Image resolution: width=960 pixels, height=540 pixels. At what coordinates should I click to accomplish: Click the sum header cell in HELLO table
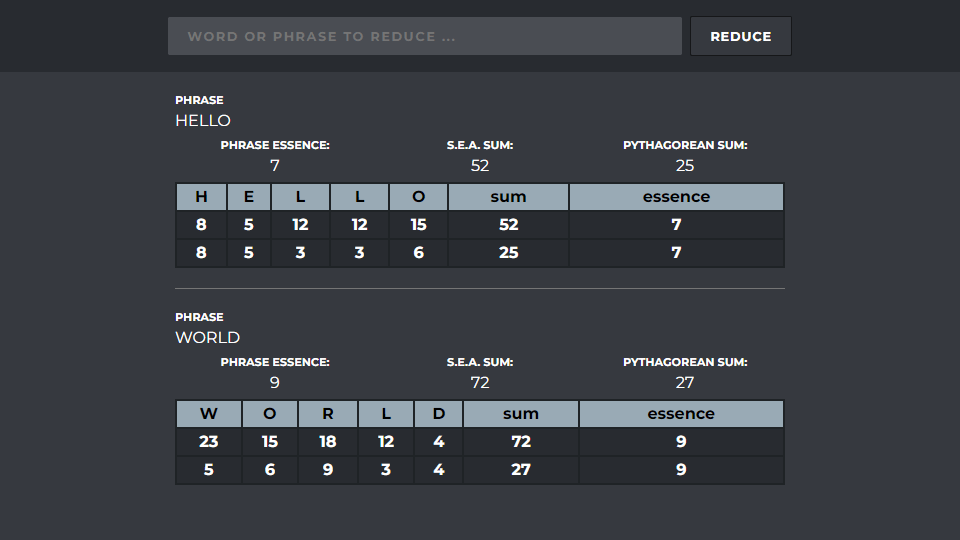pyautogui.click(x=508, y=197)
